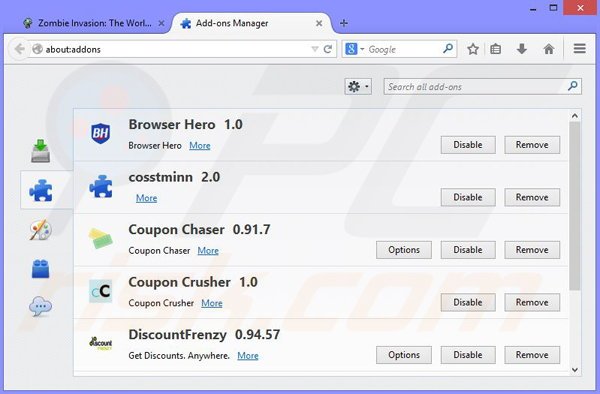Maximize the Firefox window
Viewport: 600px width, 394px height.
tap(553, 8)
